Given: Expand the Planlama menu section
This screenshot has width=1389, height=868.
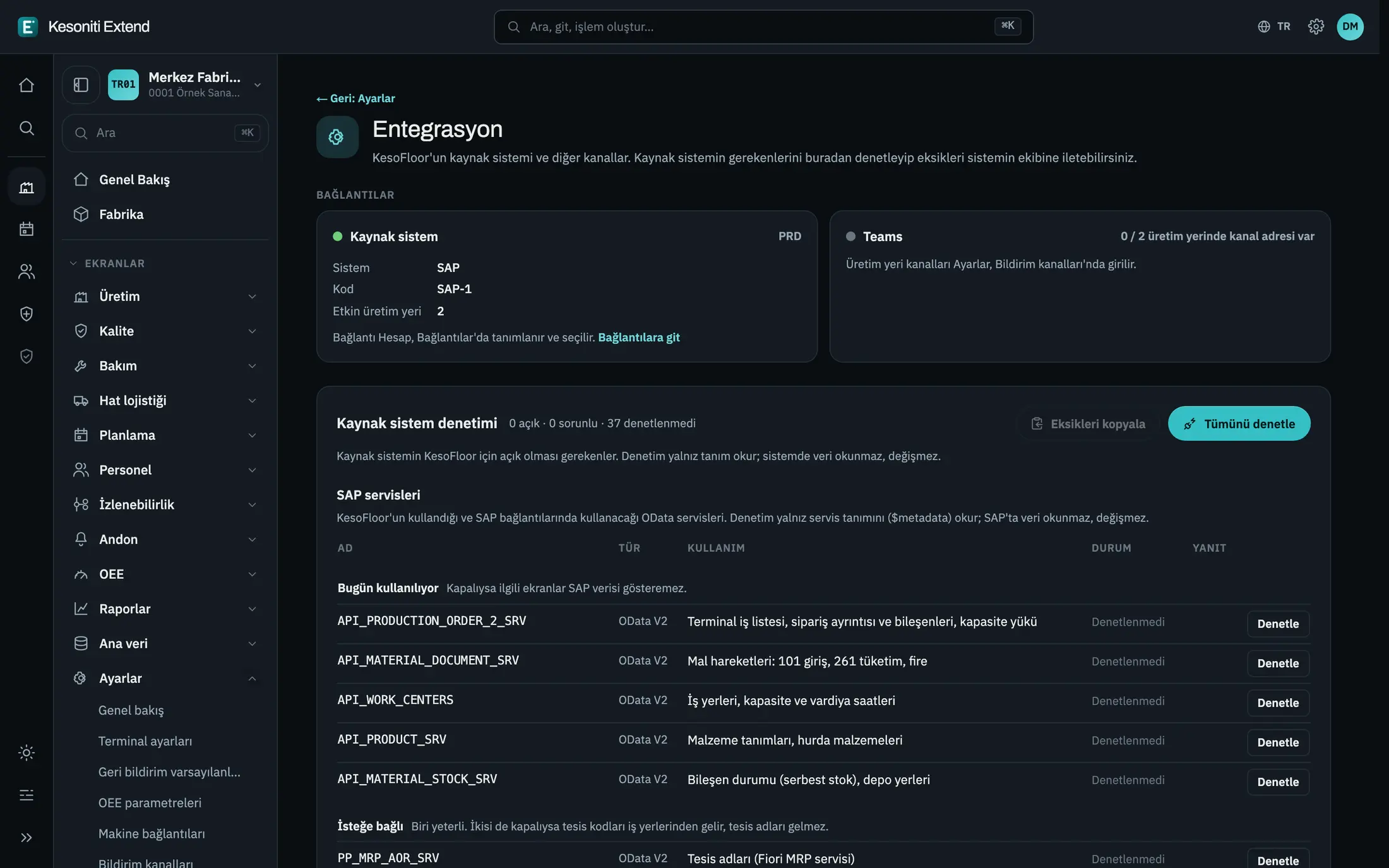Looking at the screenshot, I should pos(165,435).
